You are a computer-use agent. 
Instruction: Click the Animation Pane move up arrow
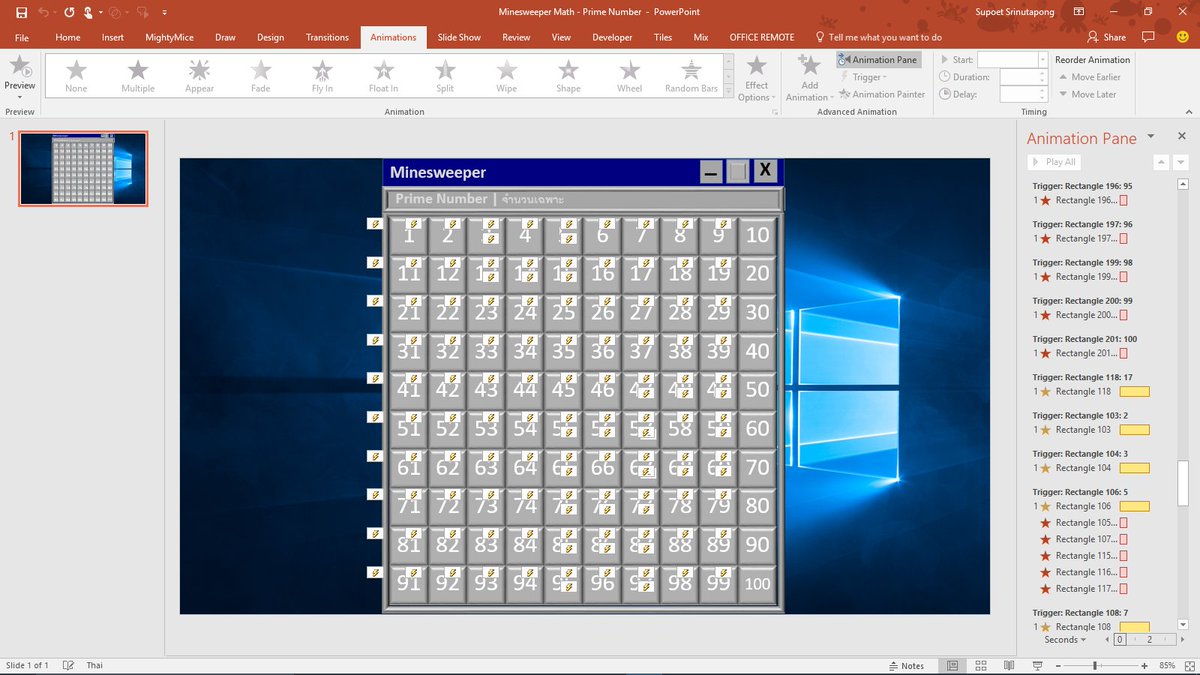(1161, 162)
